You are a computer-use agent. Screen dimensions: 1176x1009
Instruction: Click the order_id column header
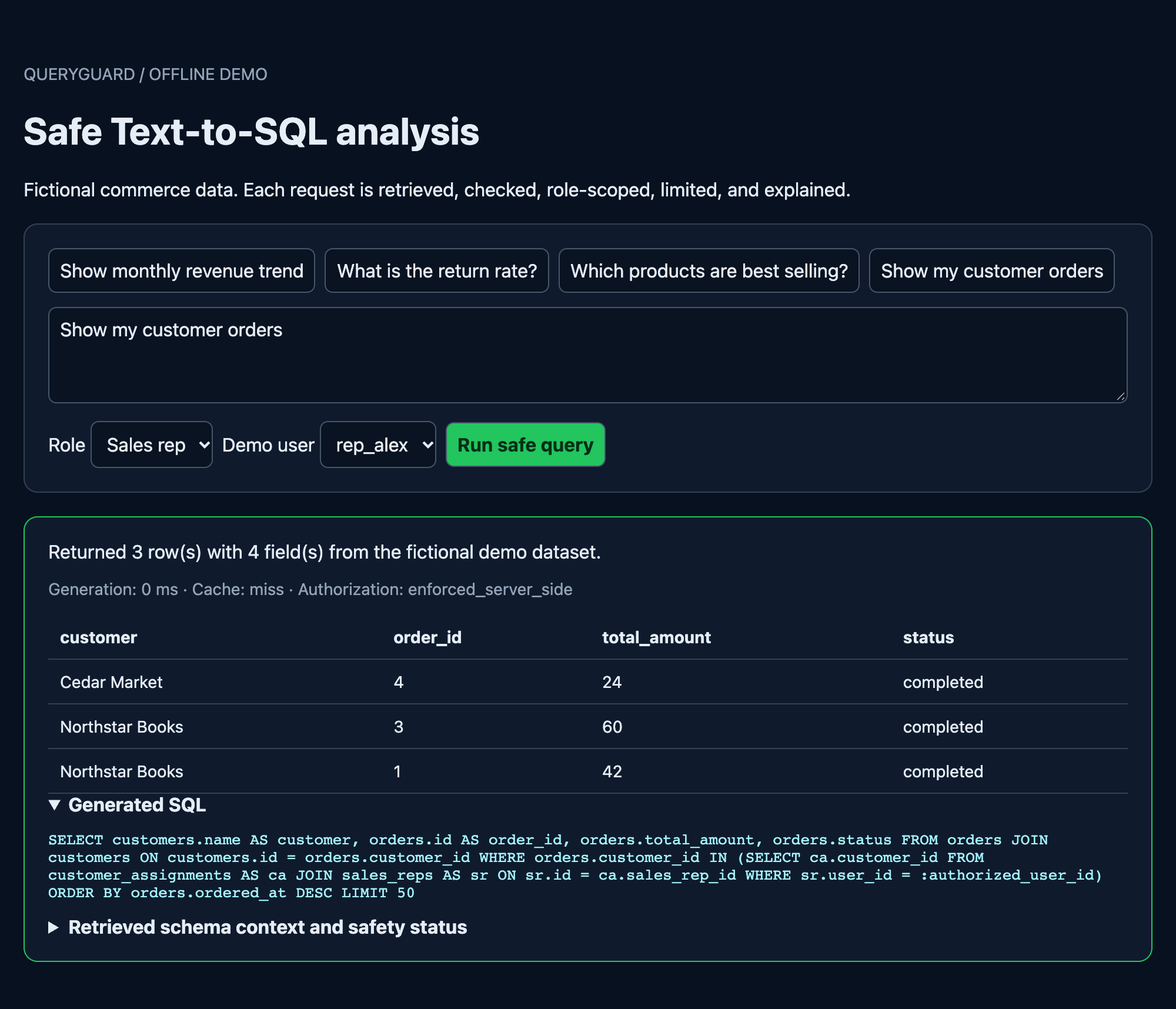427,637
